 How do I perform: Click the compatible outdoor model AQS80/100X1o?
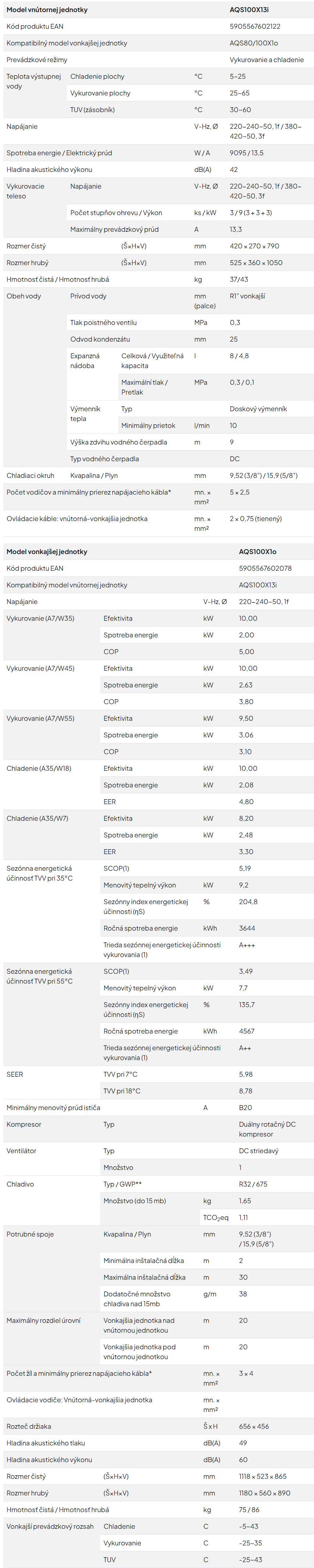(x=254, y=43)
